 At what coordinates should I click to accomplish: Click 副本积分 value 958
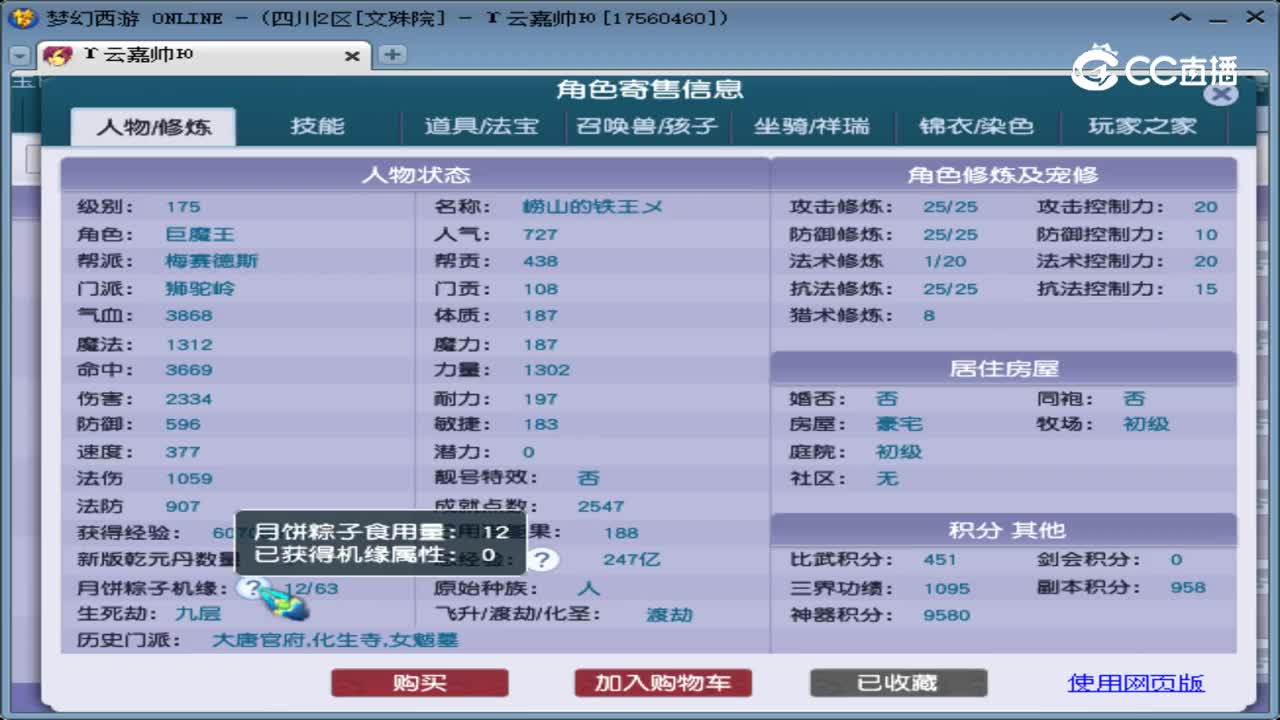coord(1188,587)
